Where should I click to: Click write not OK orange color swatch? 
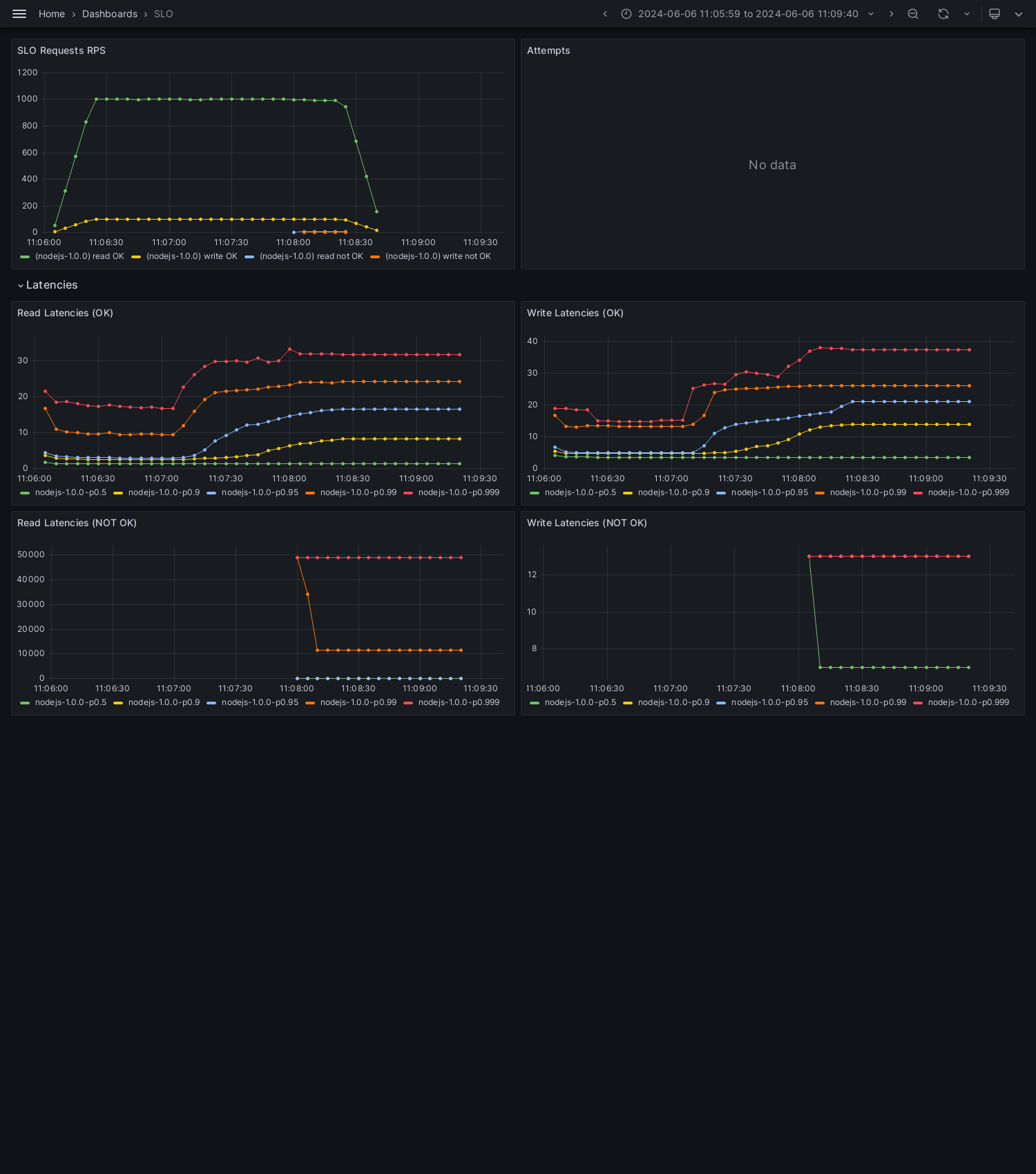pos(375,257)
